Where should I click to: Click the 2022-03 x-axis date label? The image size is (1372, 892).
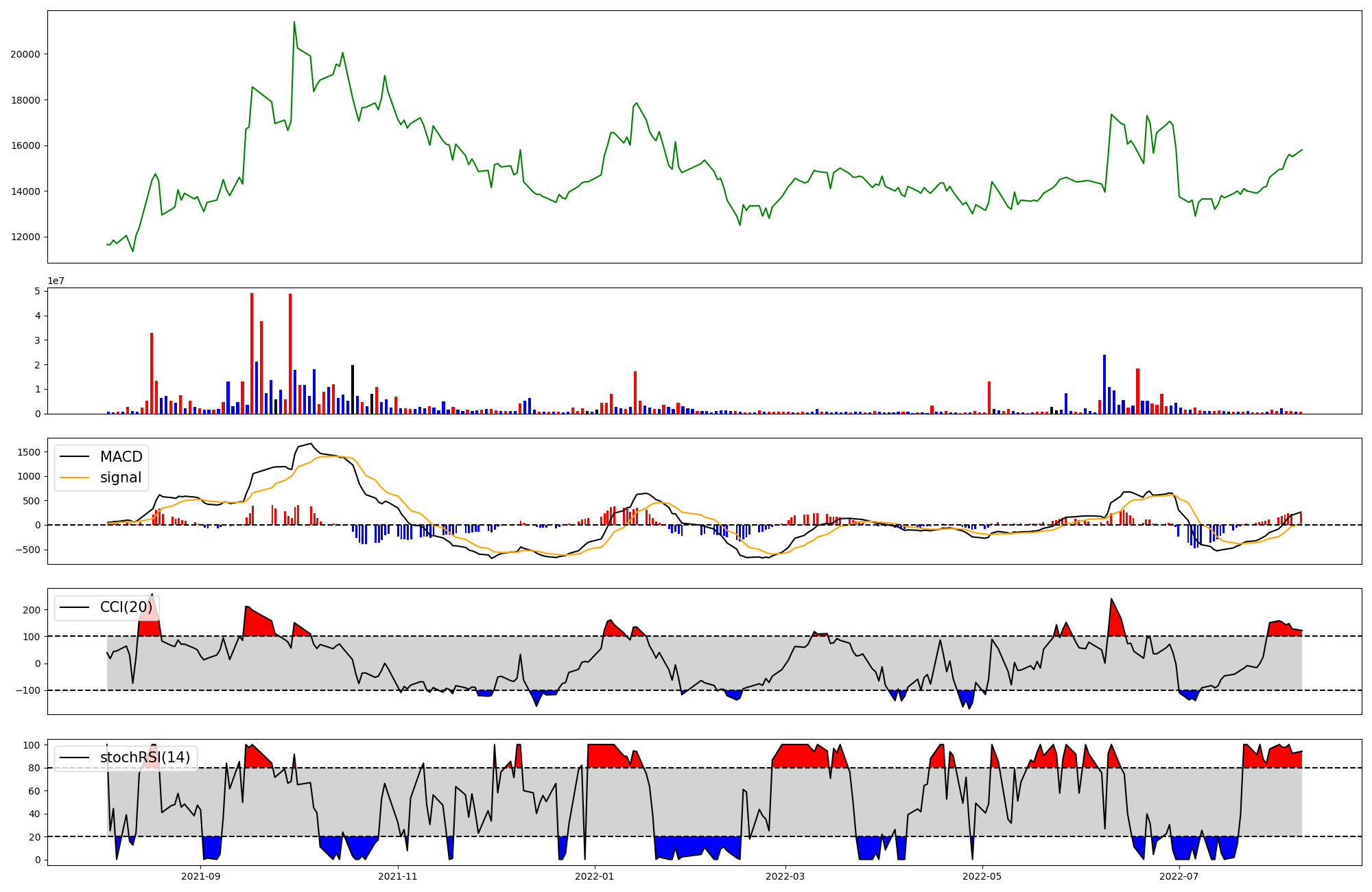(785, 876)
